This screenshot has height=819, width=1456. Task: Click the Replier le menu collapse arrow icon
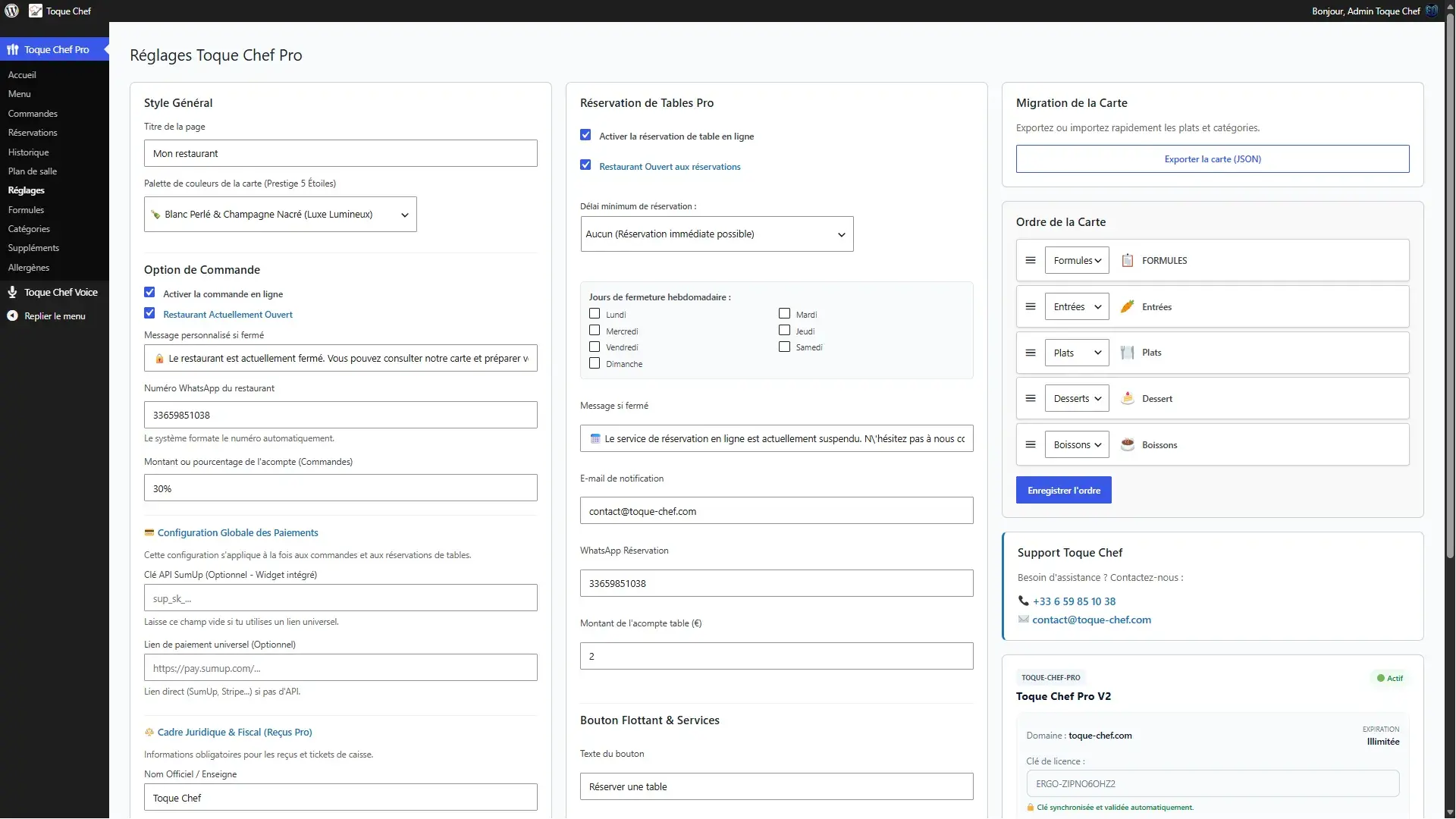13,316
